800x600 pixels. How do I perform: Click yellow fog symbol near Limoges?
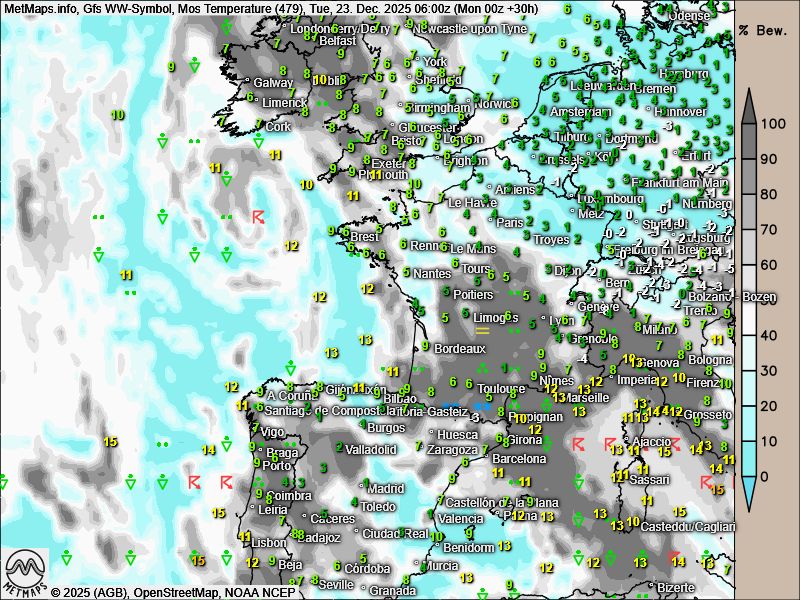[x=481, y=328]
